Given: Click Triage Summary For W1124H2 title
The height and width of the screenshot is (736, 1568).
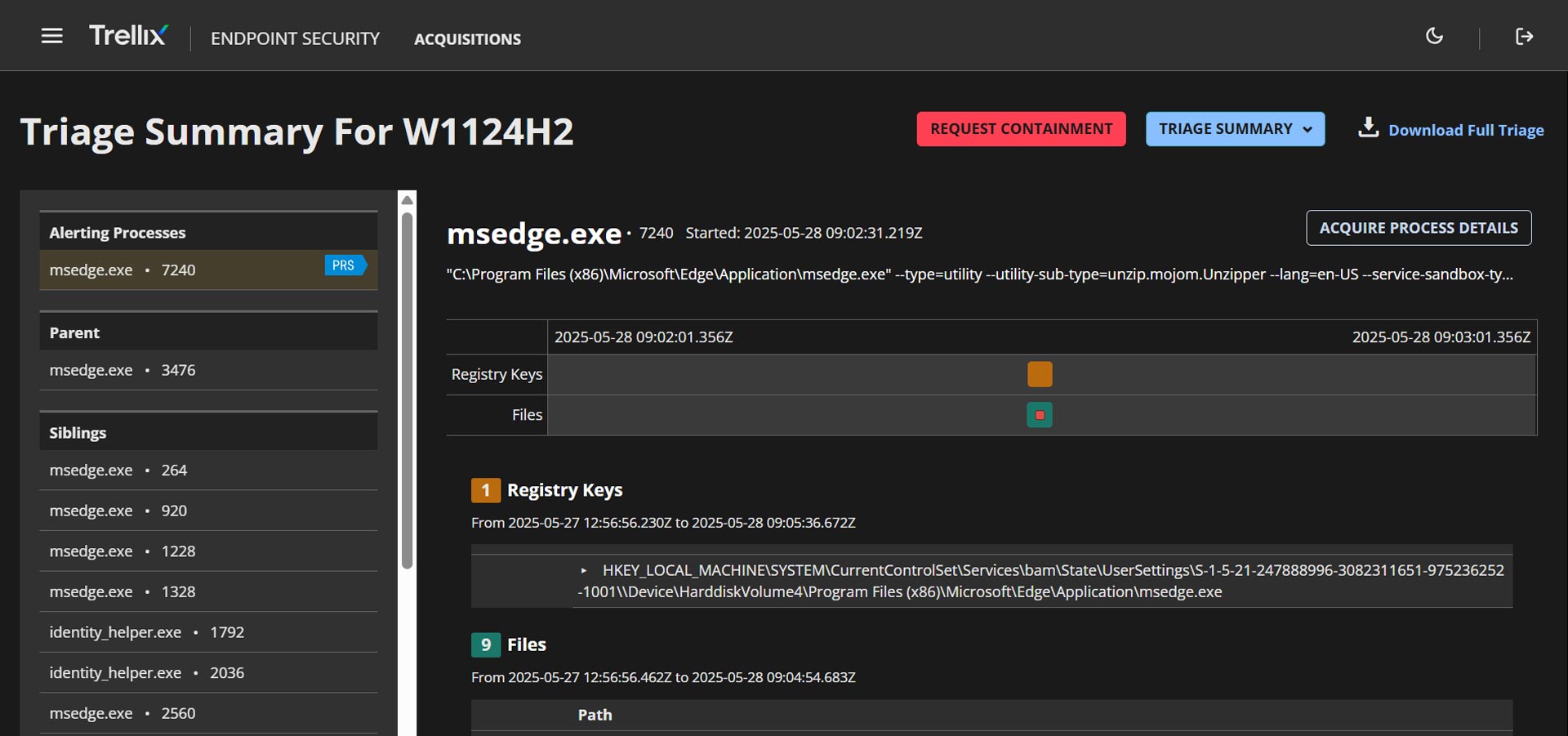Looking at the screenshot, I should pyautogui.click(x=296, y=132).
